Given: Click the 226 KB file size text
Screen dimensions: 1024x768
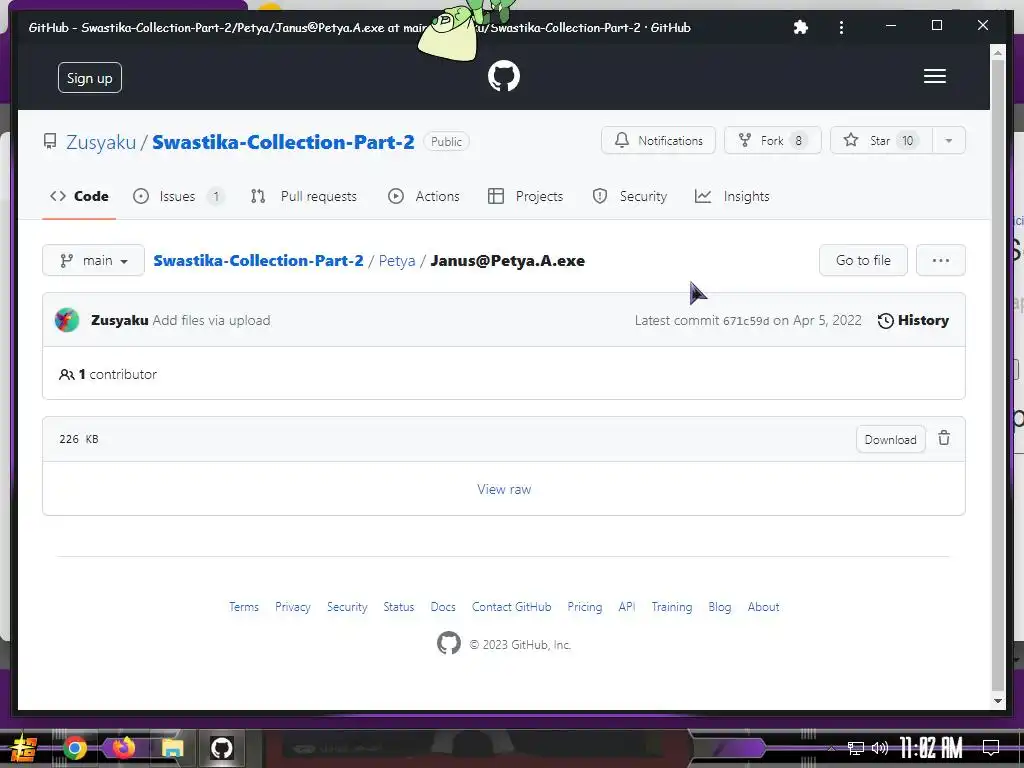Looking at the screenshot, I should pyautogui.click(x=78, y=439).
